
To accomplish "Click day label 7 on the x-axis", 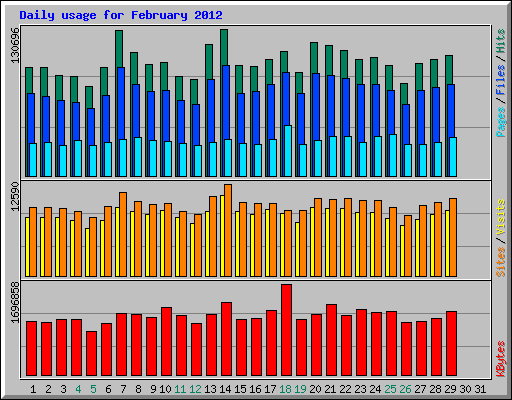I will click(123, 389).
